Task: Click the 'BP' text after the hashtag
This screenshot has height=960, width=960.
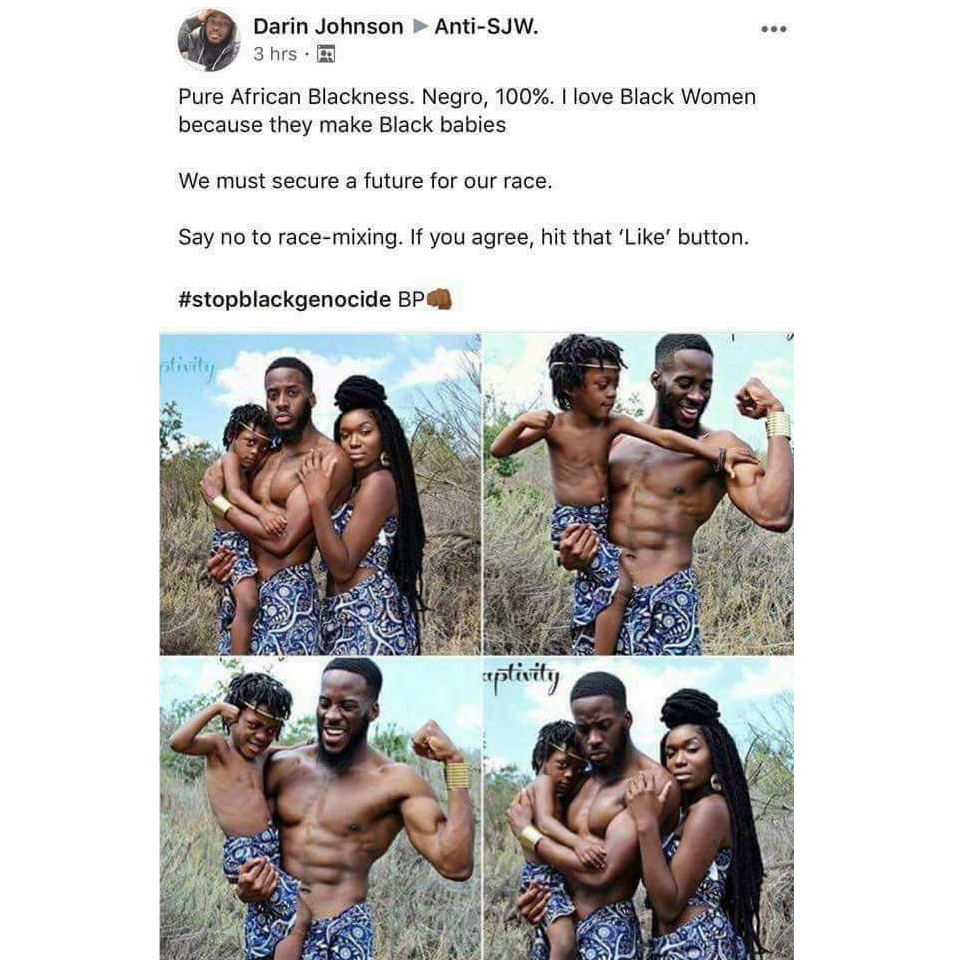Action: coord(411,299)
